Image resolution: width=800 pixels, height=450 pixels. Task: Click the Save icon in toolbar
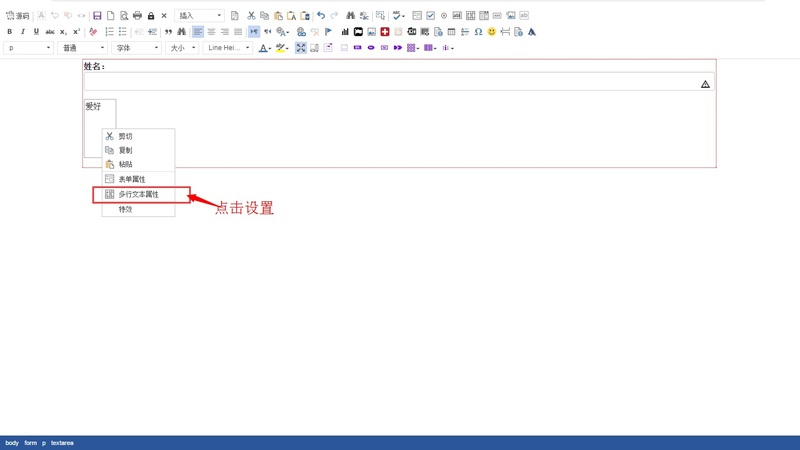click(x=97, y=16)
